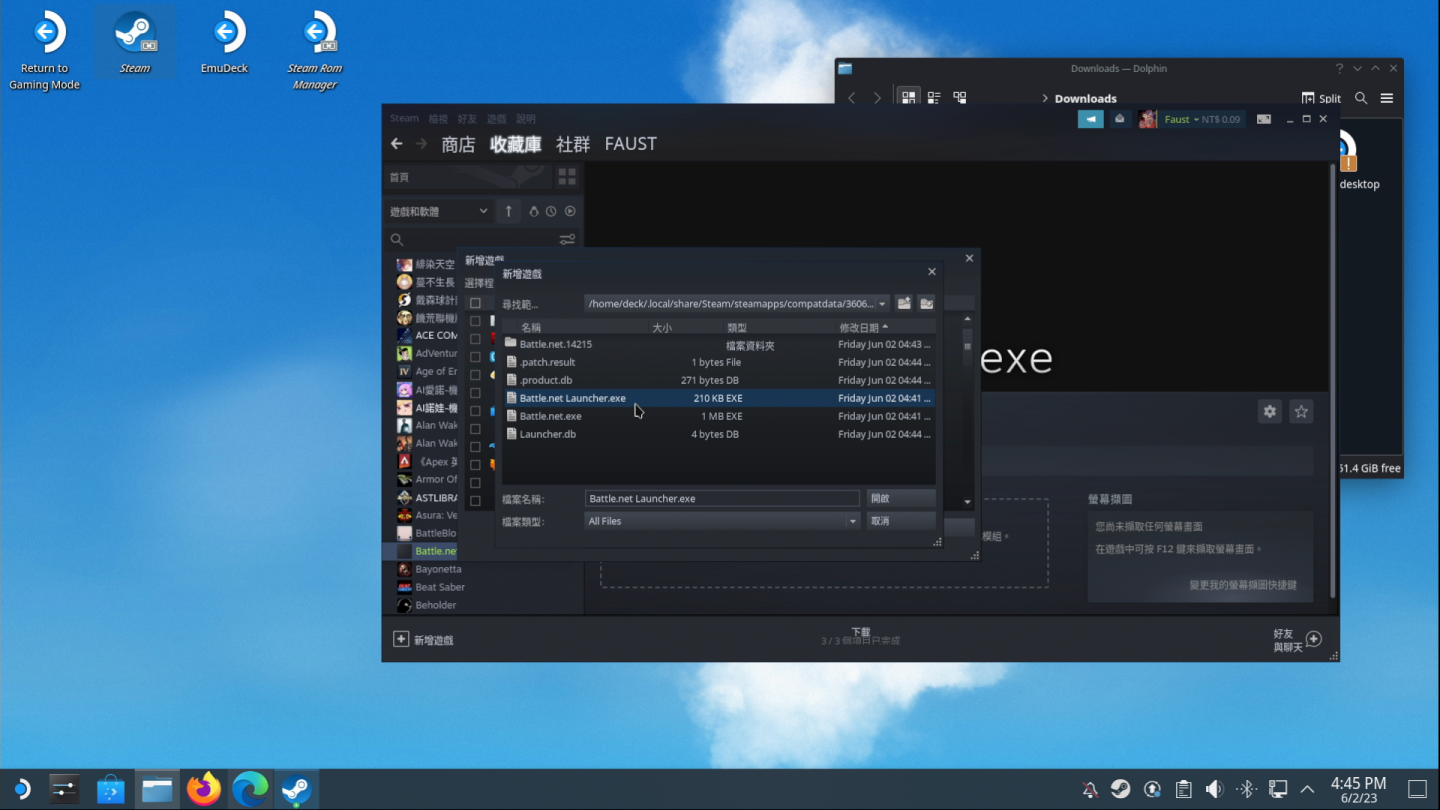Click chevron before Downloads breadcrumb
This screenshot has height=810, width=1440.
pos(1045,98)
